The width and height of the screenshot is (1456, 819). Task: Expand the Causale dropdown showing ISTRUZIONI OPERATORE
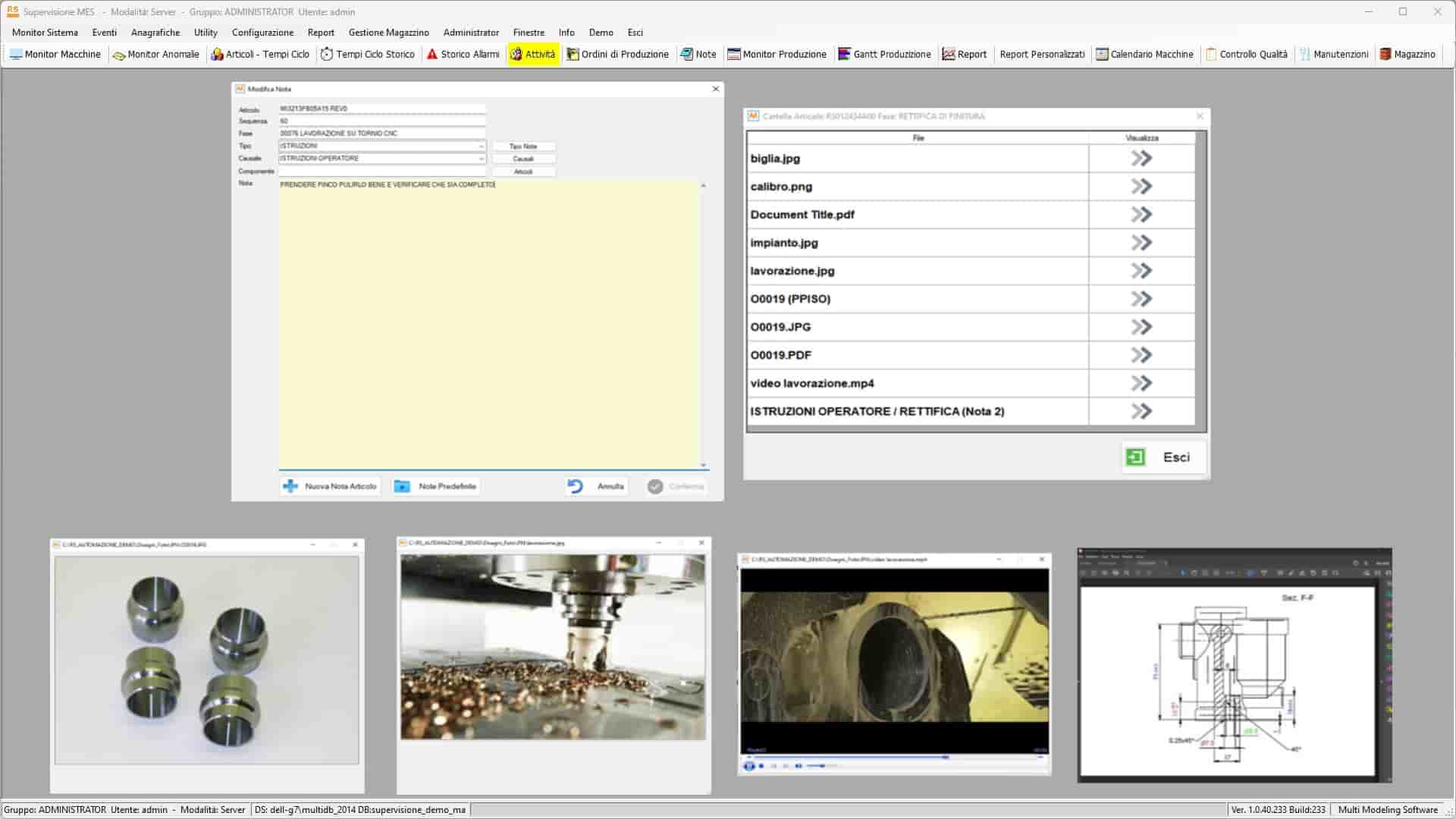click(481, 158)
